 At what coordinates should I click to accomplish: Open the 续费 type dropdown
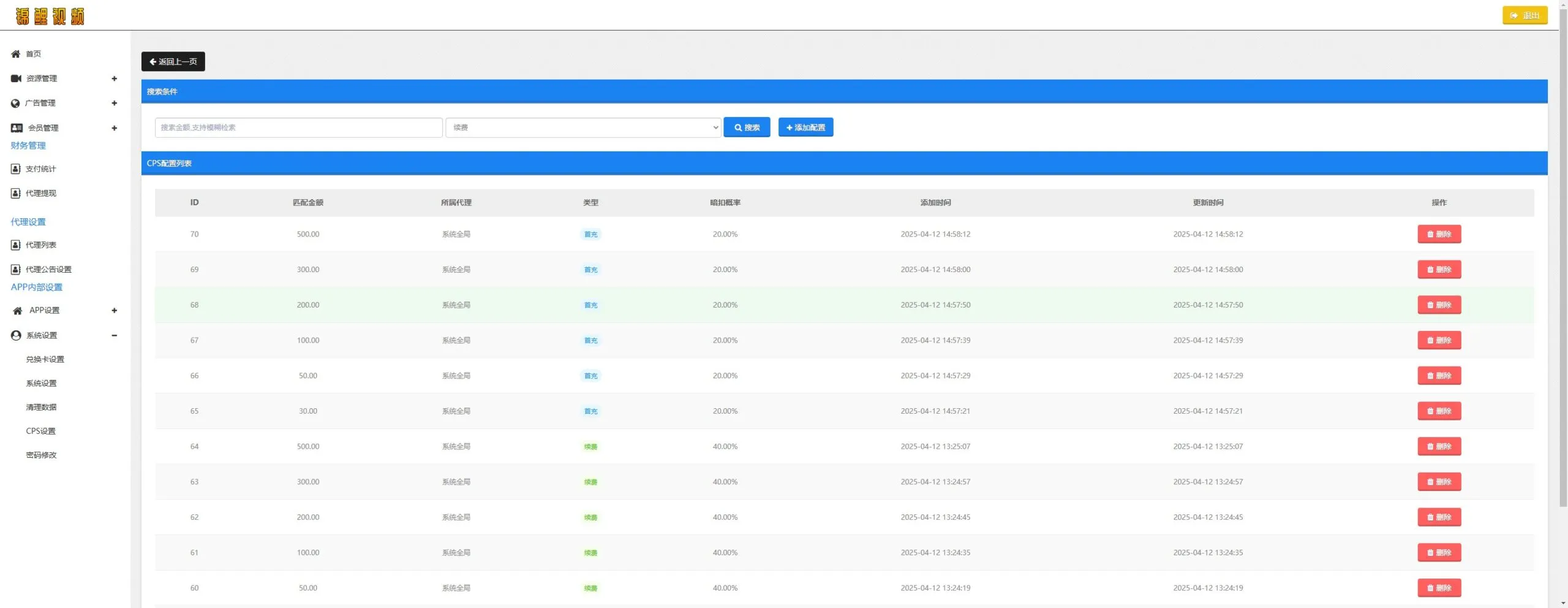click(583, 127)
